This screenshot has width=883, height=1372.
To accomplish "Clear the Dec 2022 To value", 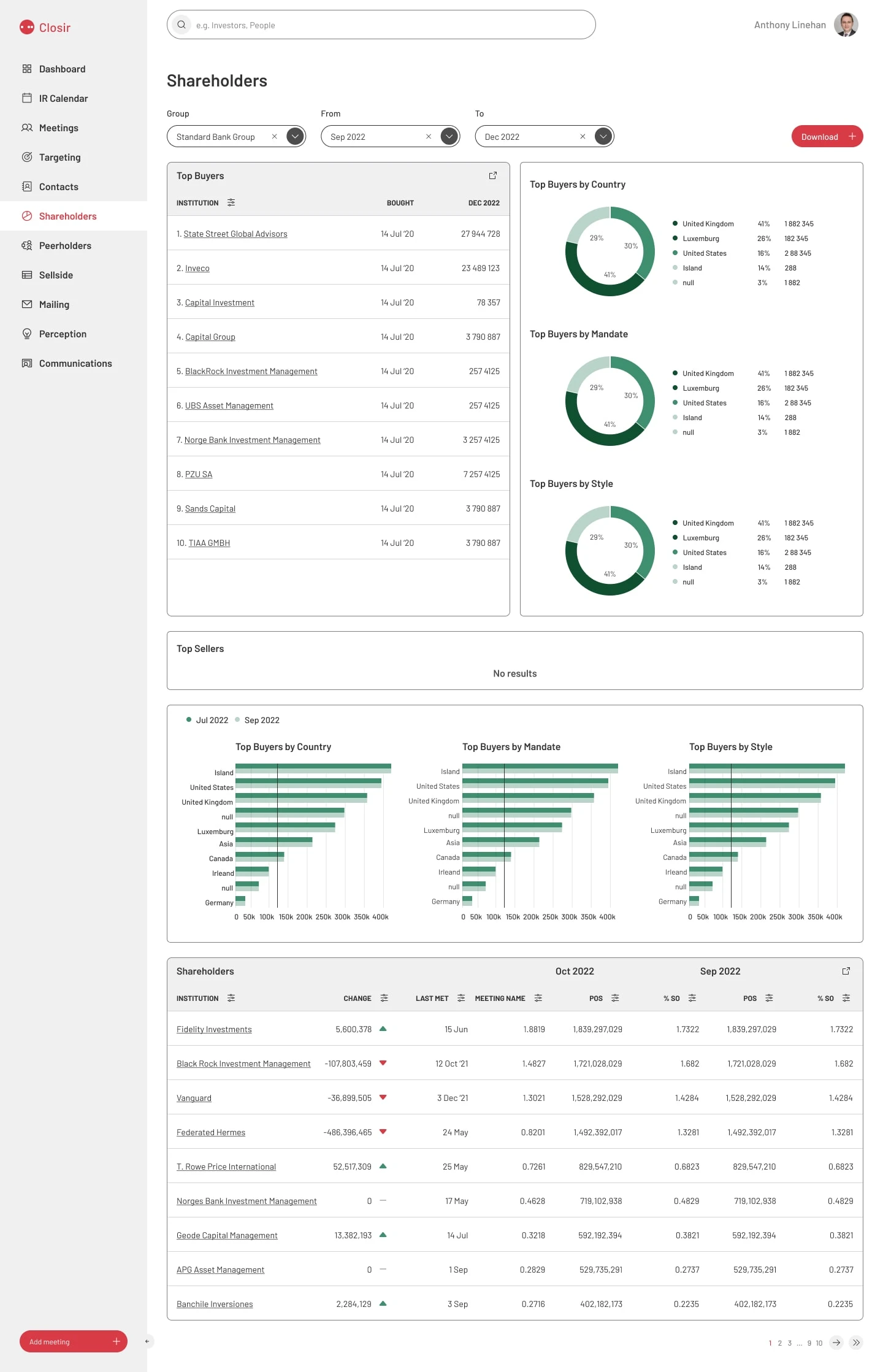I will [x=583, y=136].
